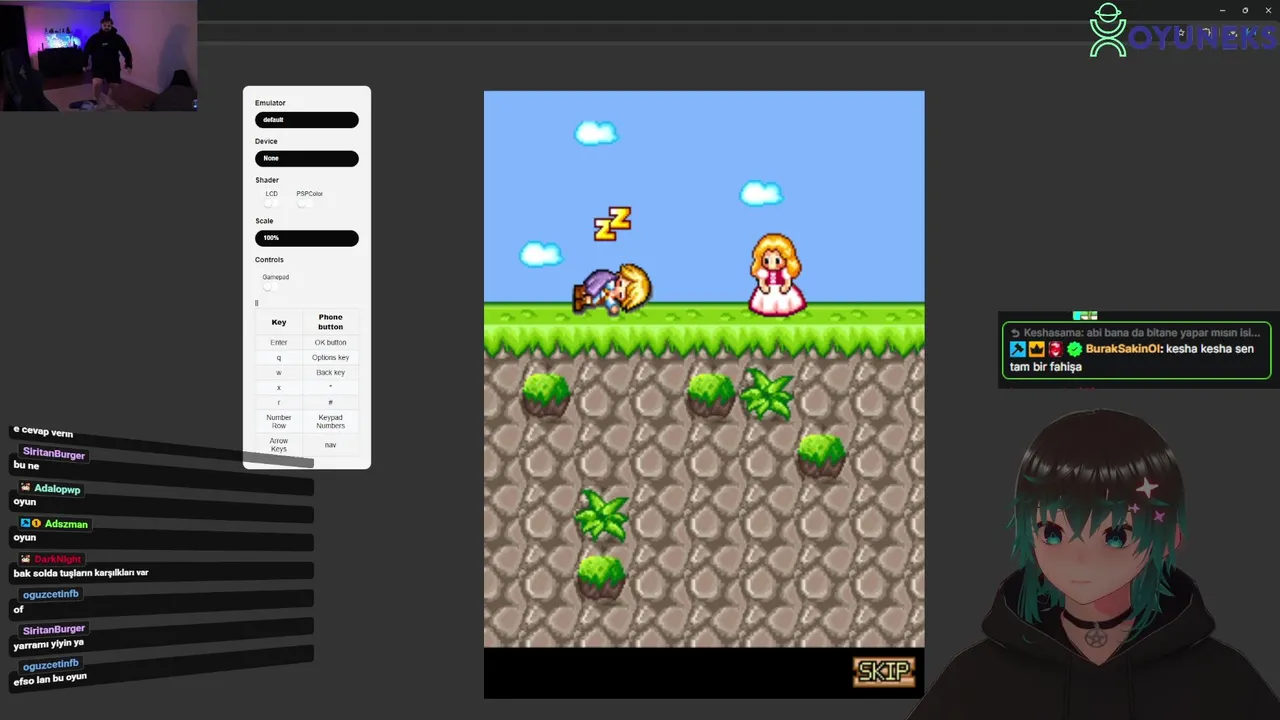Image resolution: width=1280 pixels, height=720 pixels.
Task: Click the Adalopwp chat username
Action: tap(57, 489)
